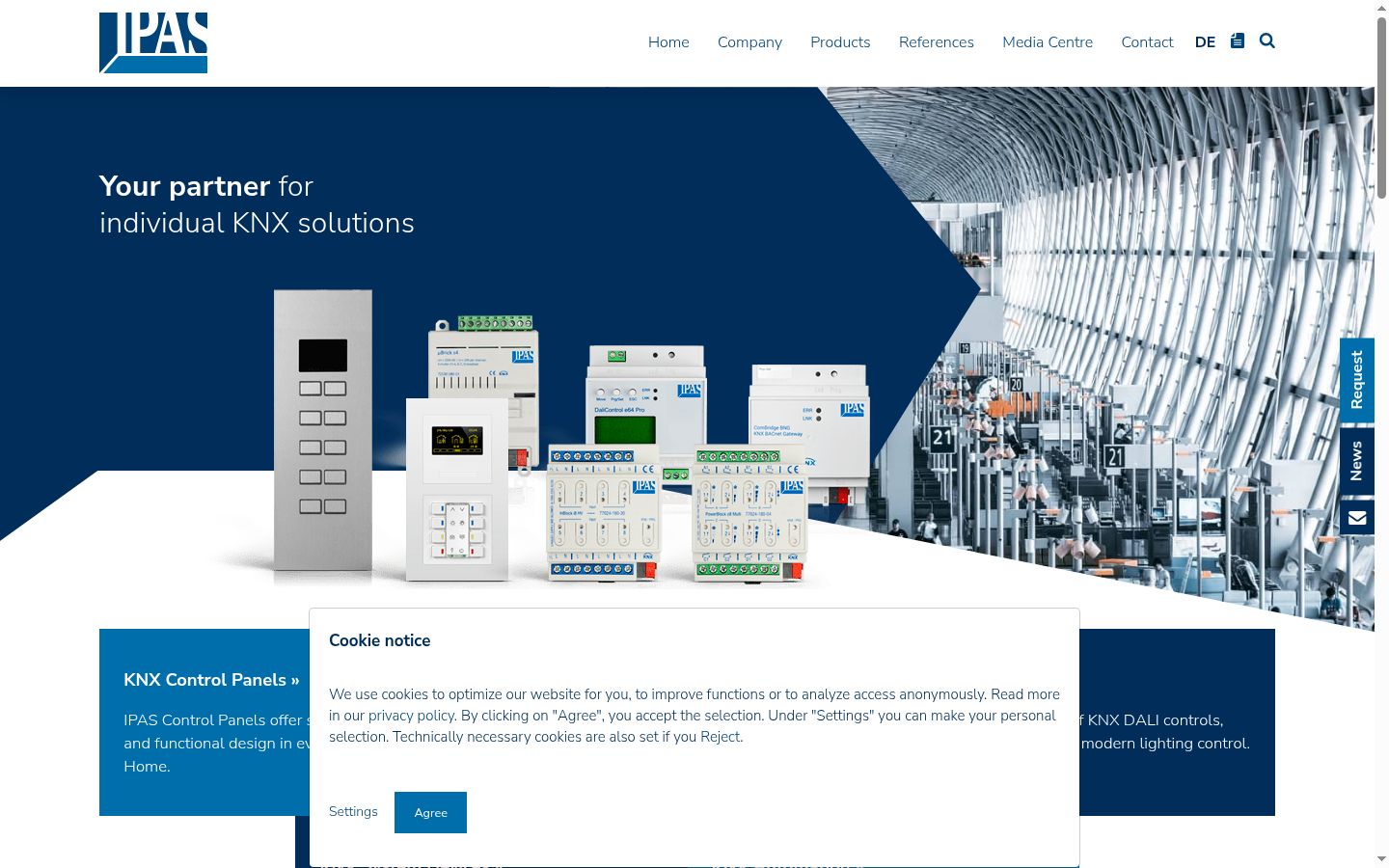Viewport: 1389px width, 868px height.
Task: Go to Home menu item
Action: 668,42
